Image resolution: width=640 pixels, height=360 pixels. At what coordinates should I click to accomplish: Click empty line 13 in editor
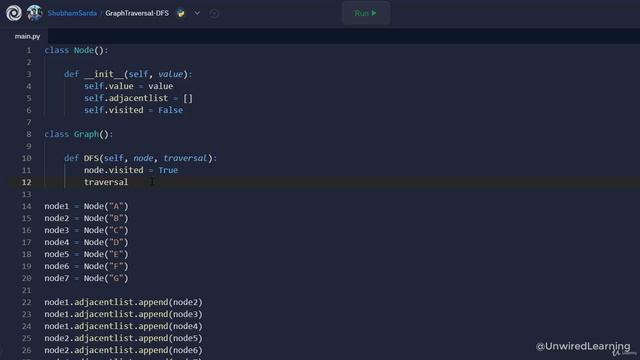coord(342,194)
